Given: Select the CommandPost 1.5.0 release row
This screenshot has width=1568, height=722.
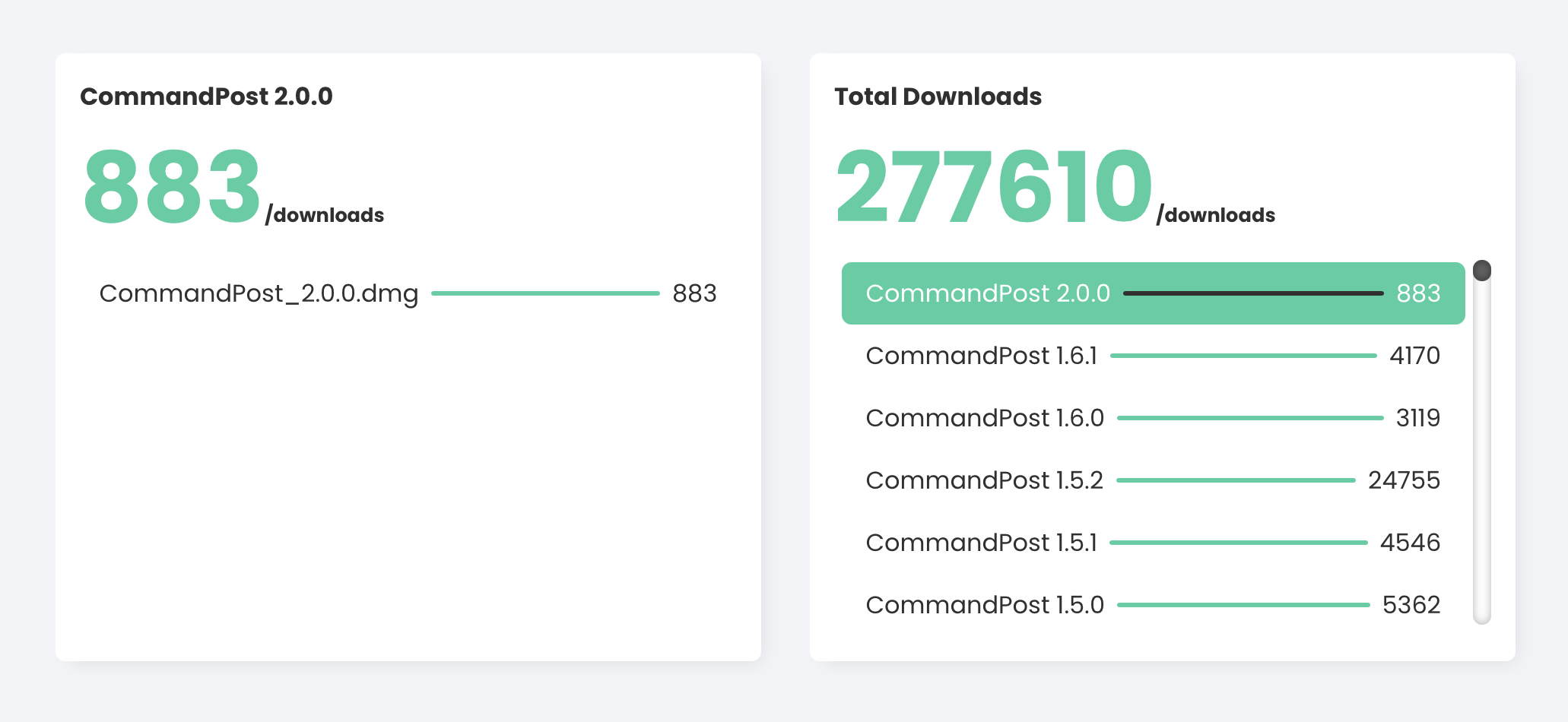Looking at the screenshot, I should click(984, 605).
